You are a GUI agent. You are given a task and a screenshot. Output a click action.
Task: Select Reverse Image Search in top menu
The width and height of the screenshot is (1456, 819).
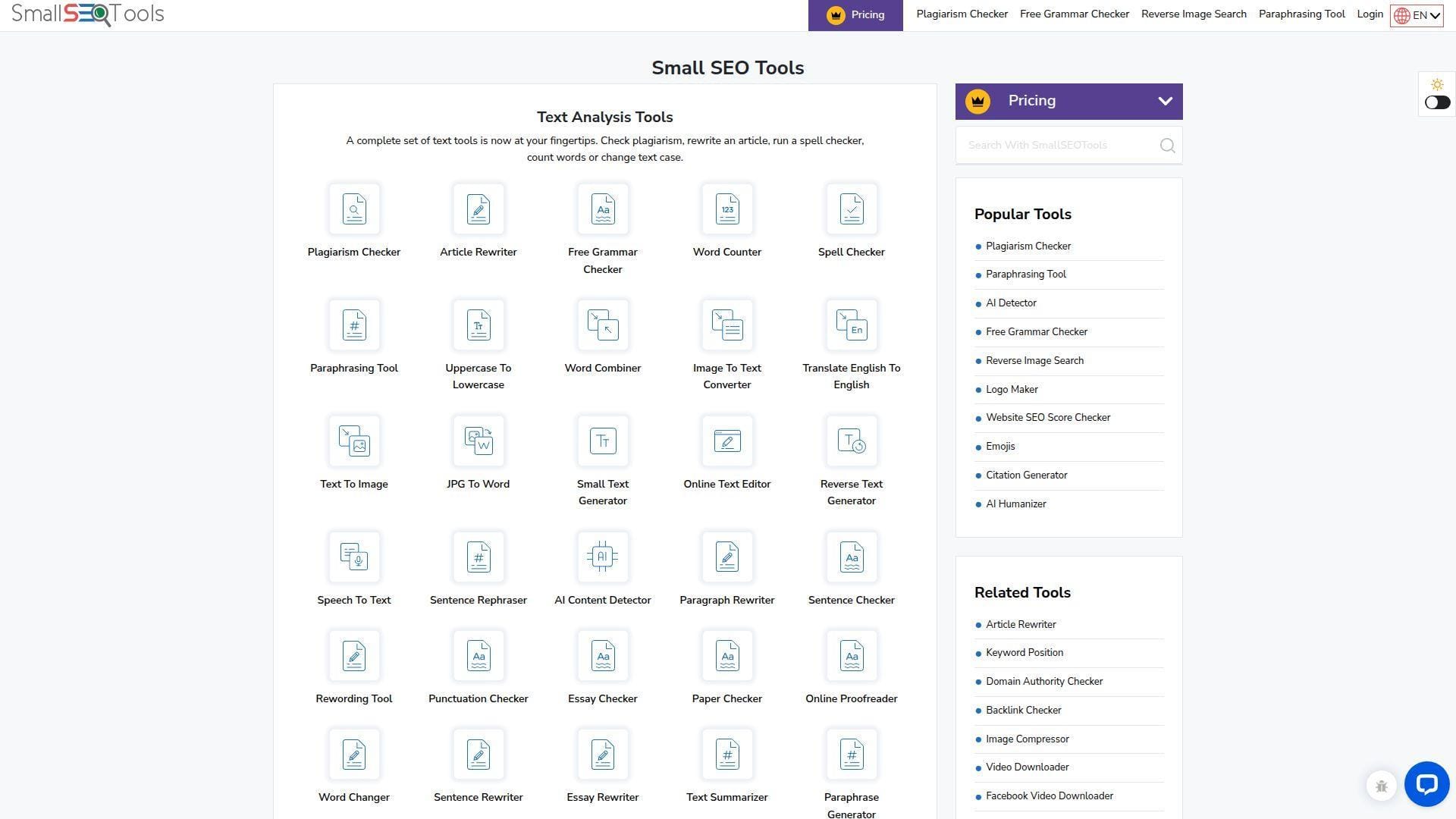(1194, 14)
